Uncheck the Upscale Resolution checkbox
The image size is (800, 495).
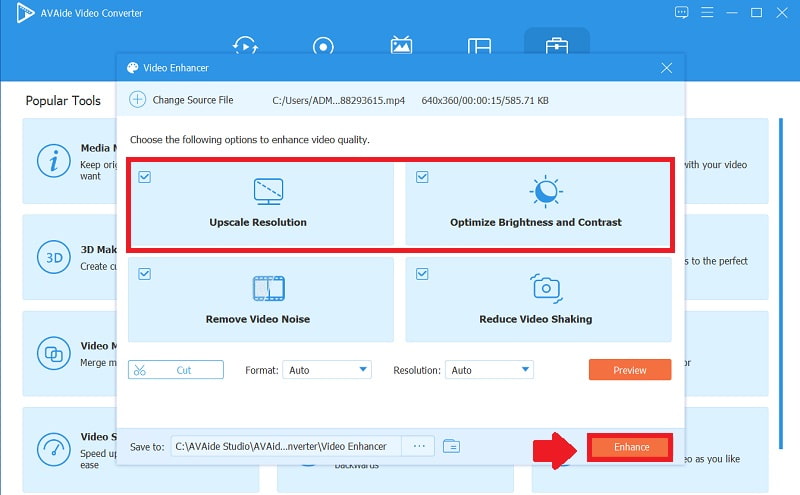point(144,177)
